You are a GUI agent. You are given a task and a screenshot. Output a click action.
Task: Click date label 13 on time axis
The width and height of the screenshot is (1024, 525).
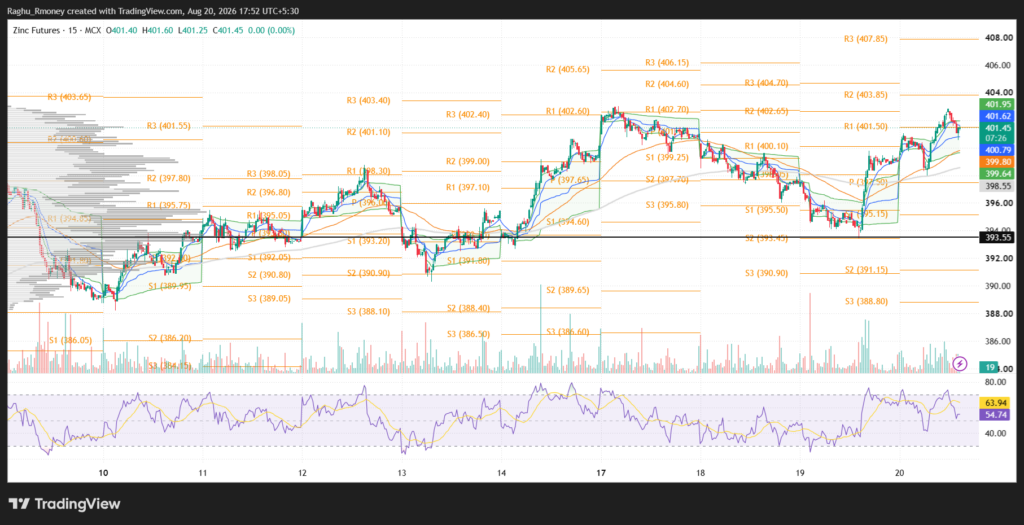tap(402, 472)
